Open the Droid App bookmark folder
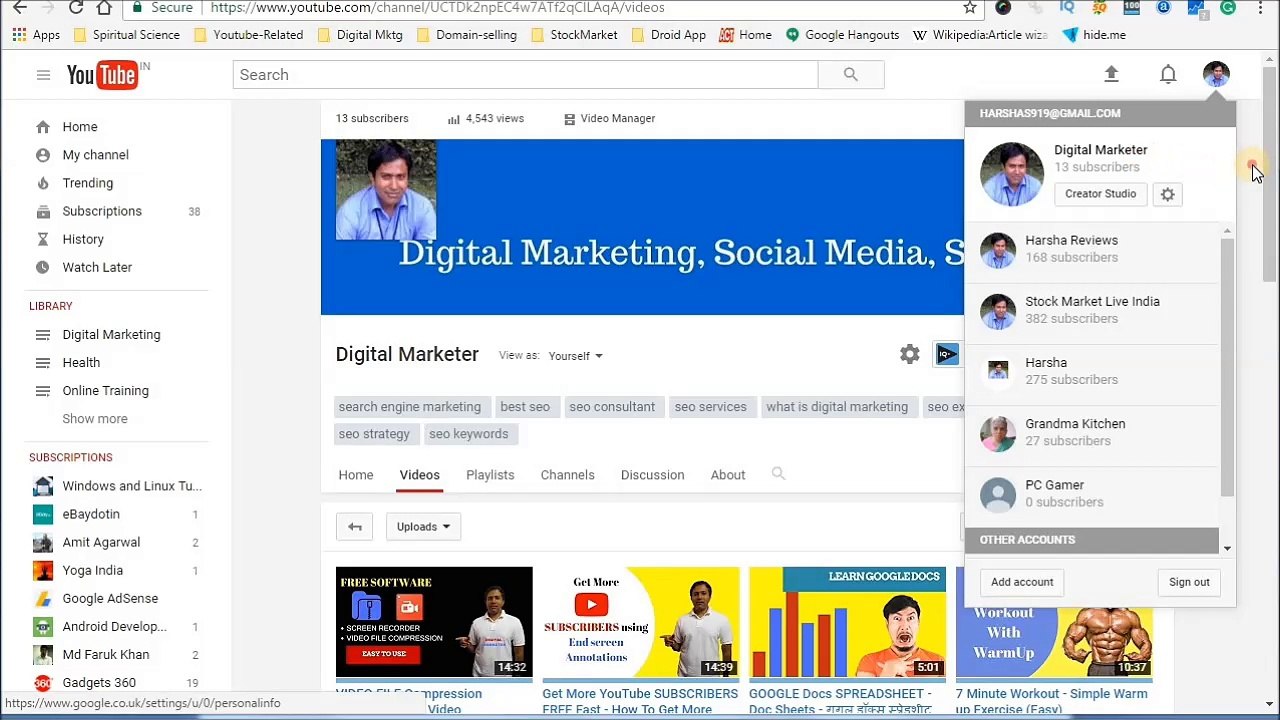Viewport: 1280px width, 720px height. click(668, 35)
